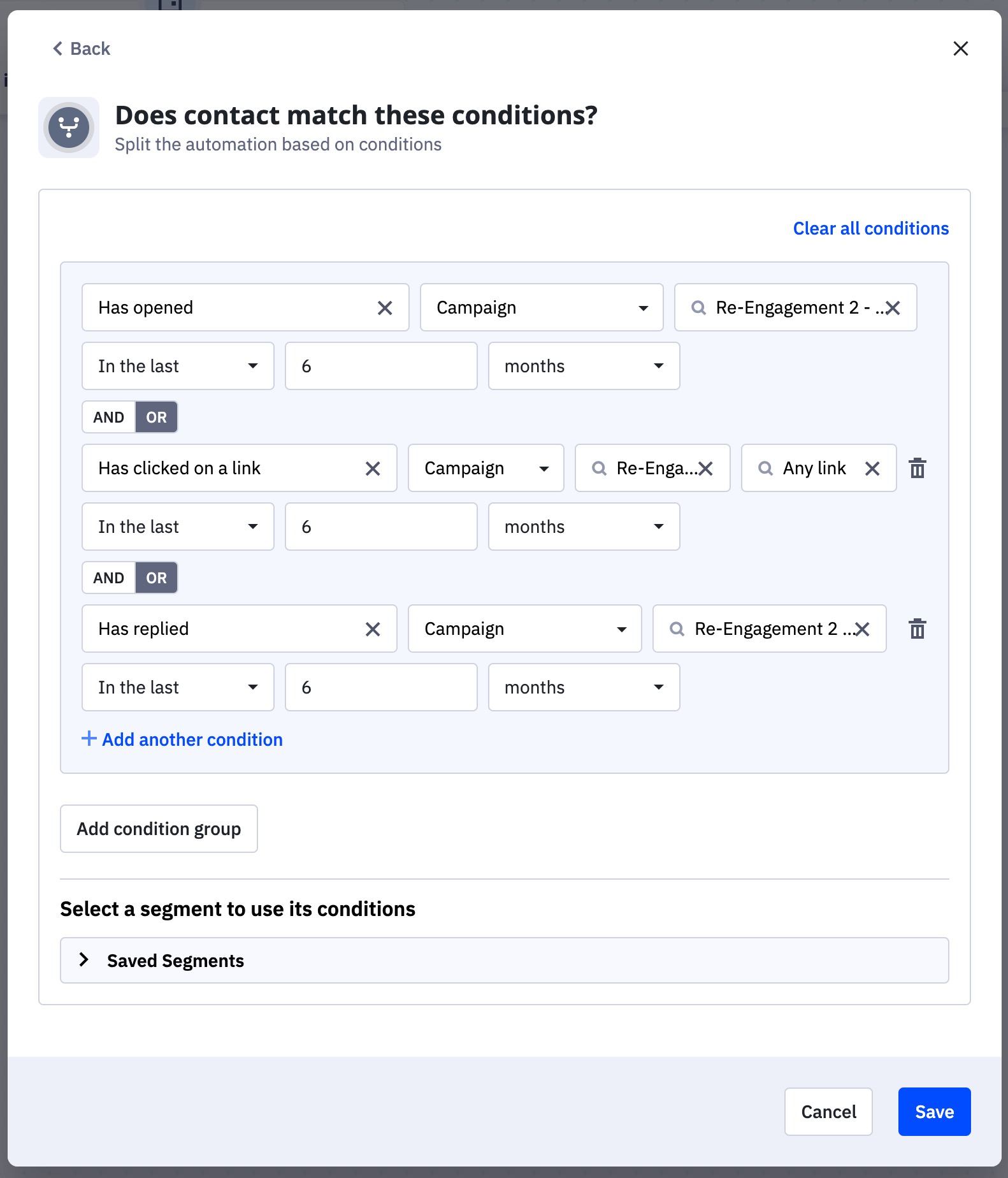Screen dimensions: 1008x1178
Task: Switch first condition connector to AND
Action: (x=108, y=416)
